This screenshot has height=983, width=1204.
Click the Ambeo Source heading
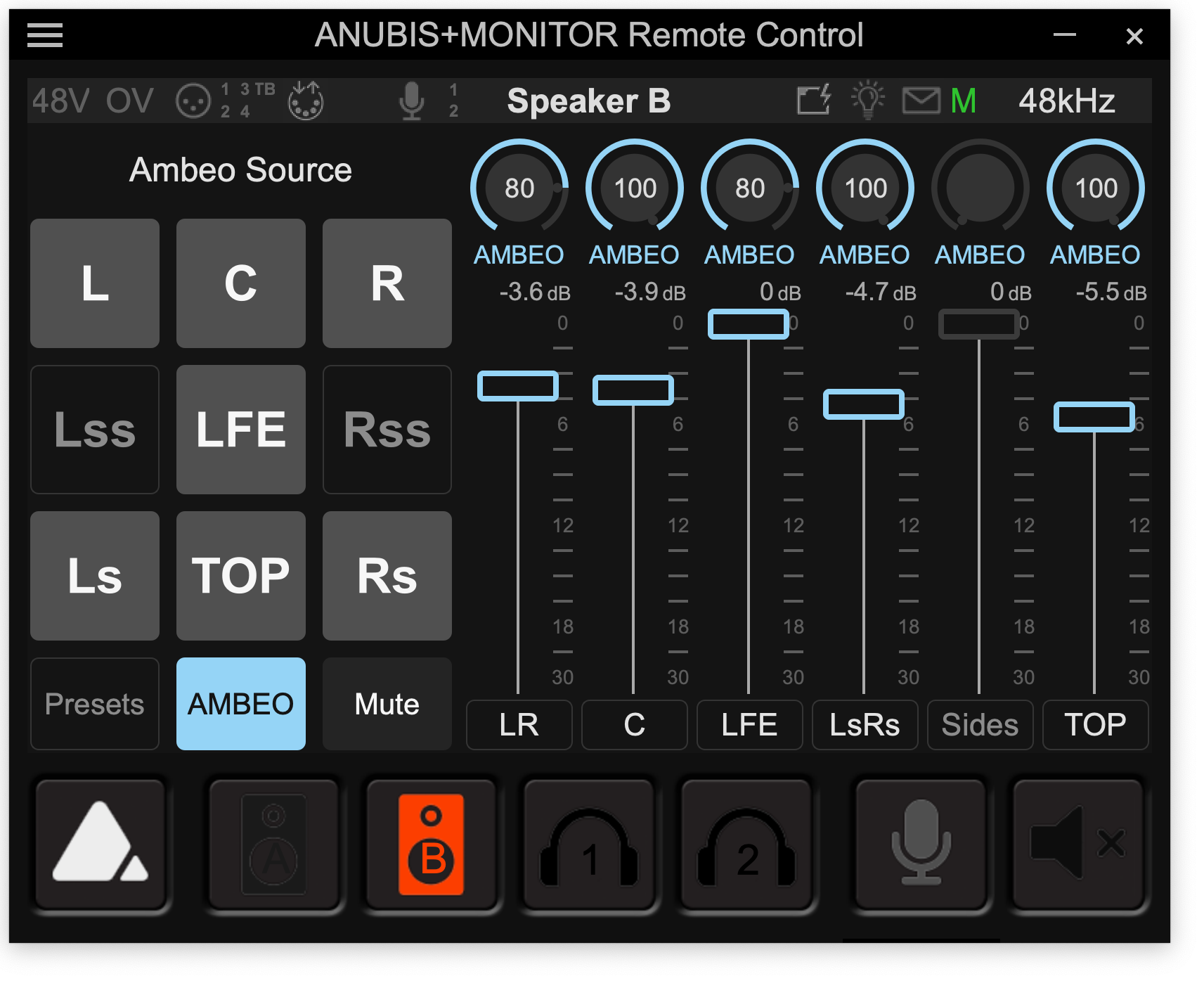click(240, 170)
